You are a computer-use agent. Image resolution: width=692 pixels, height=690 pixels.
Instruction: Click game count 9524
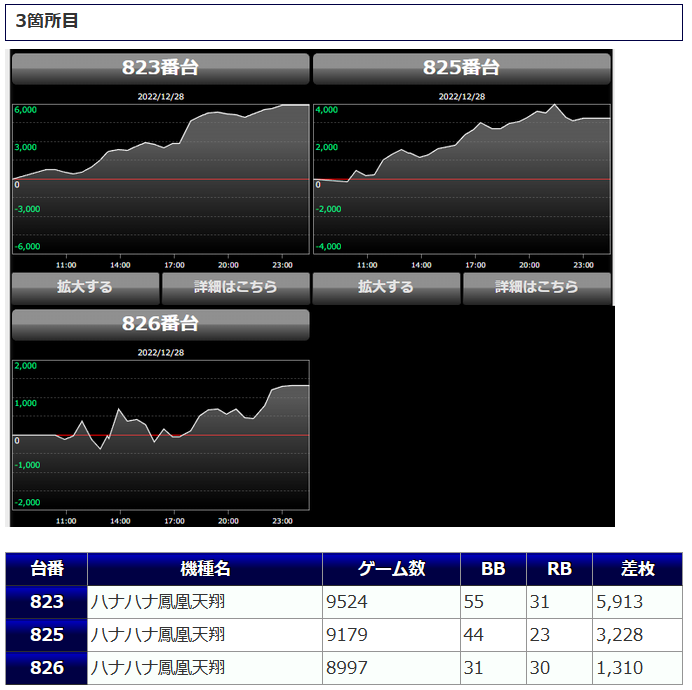(347, 602)
